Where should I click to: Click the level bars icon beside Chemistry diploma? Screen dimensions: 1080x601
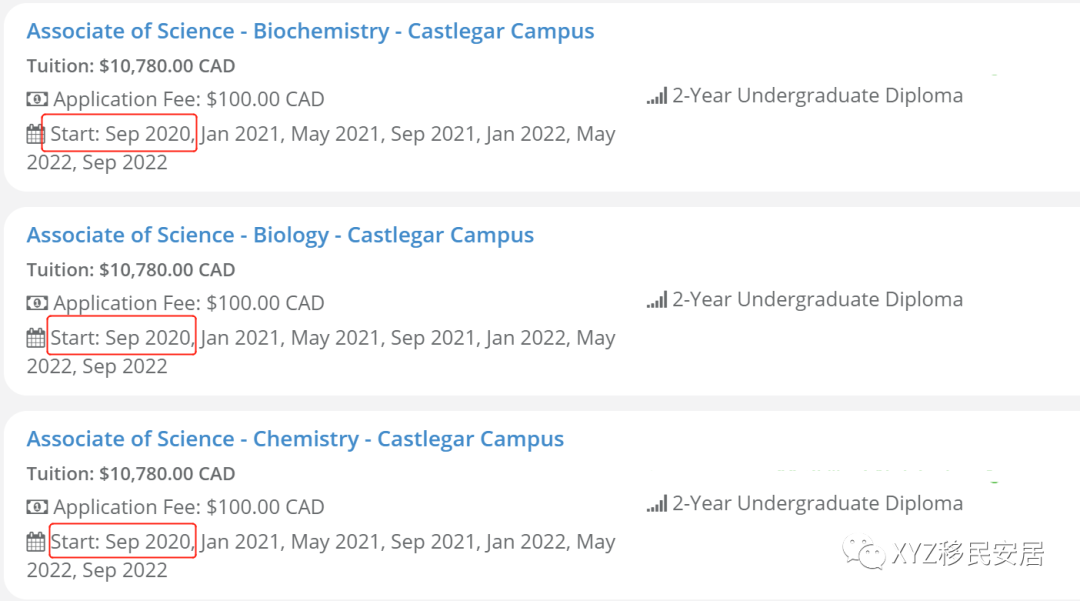656,505
